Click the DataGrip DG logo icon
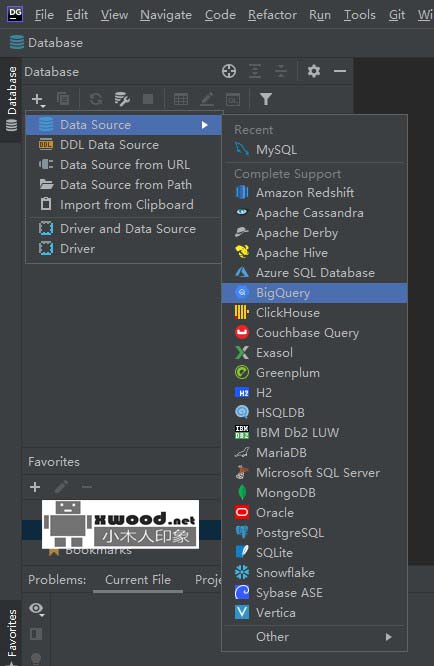 point(15,14)
